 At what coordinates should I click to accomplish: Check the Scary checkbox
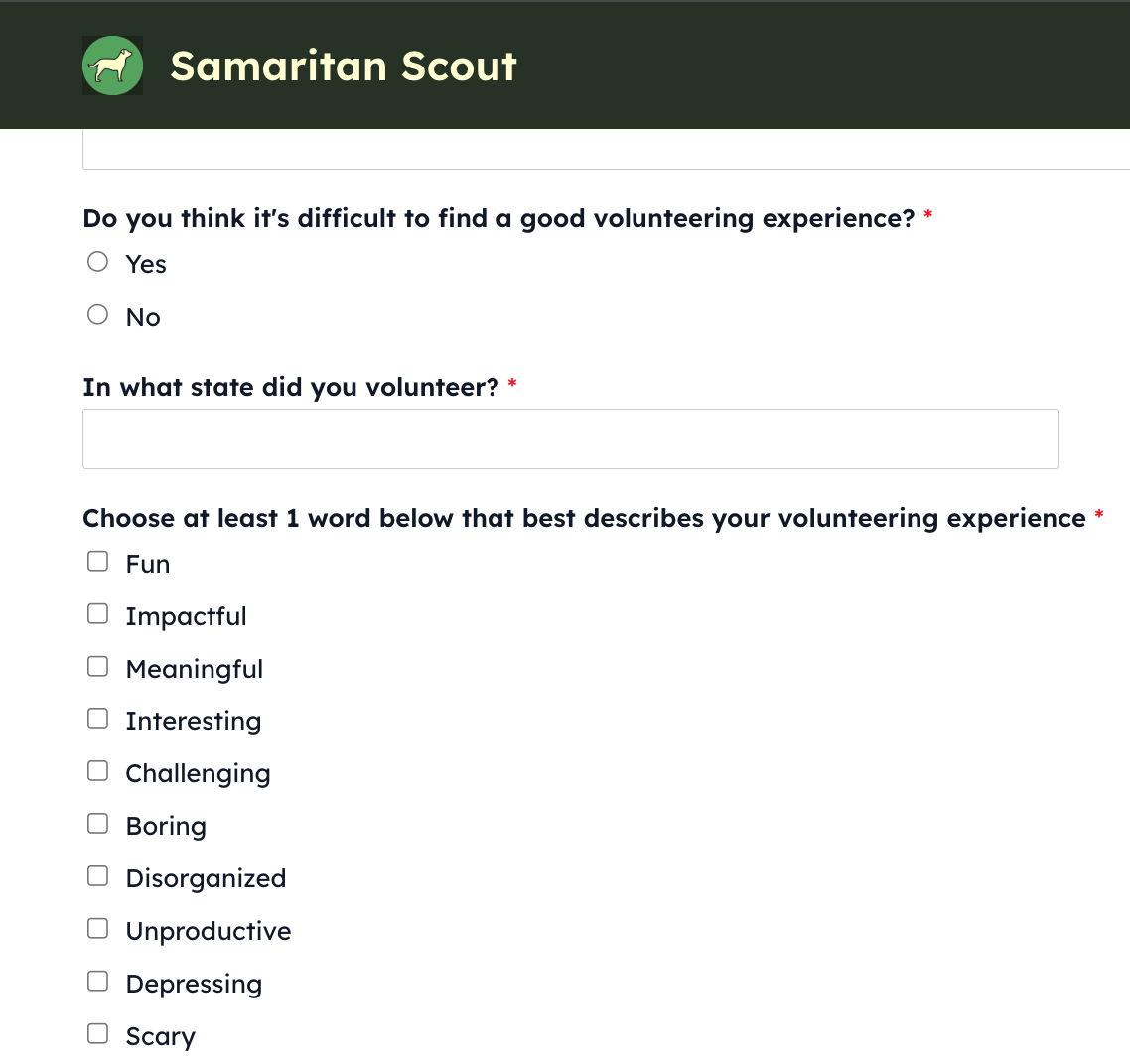[98, 1034]
